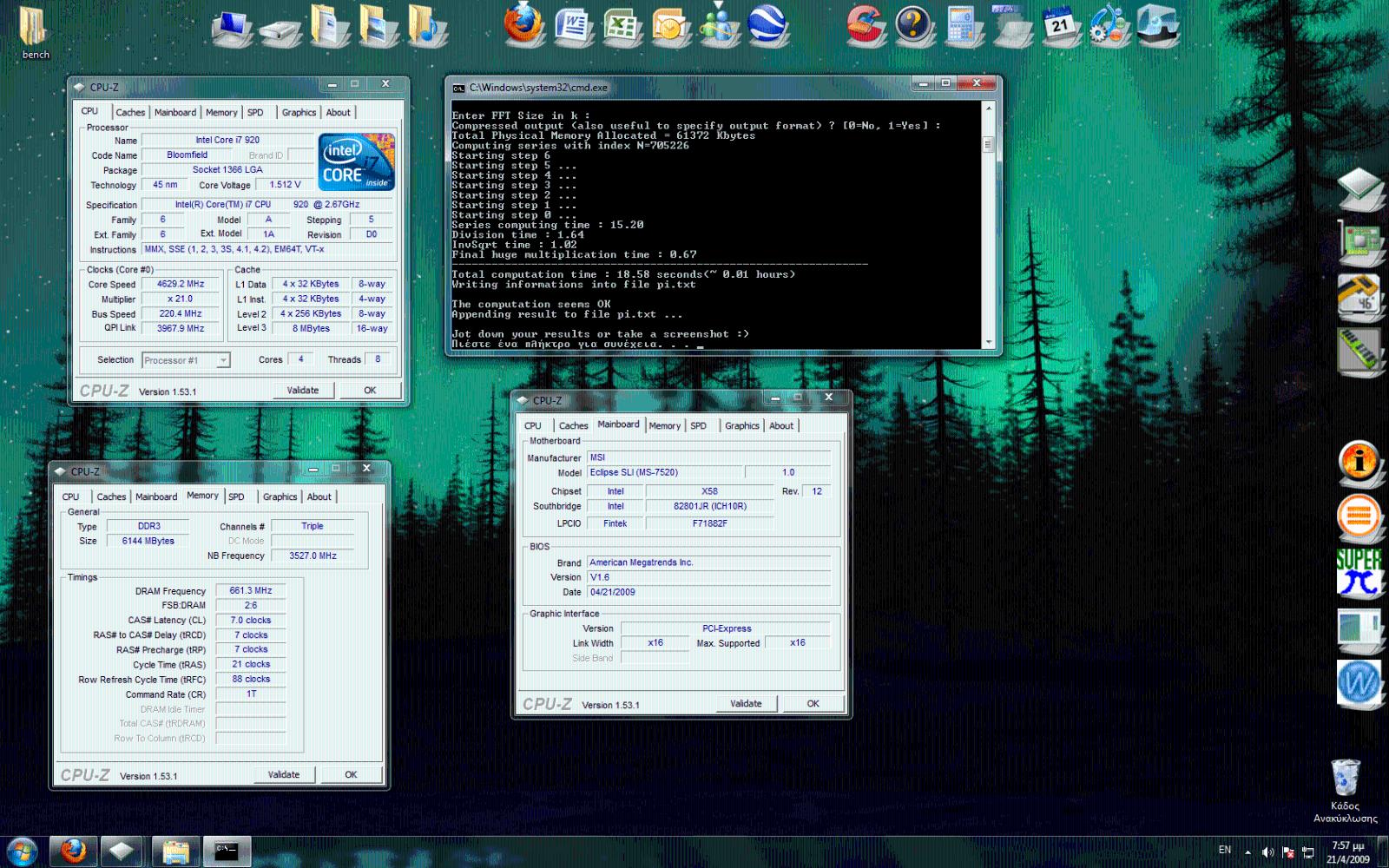Open the bench folder on the desktop
This screenshot has width=1389, height=868.
(34, 33)
